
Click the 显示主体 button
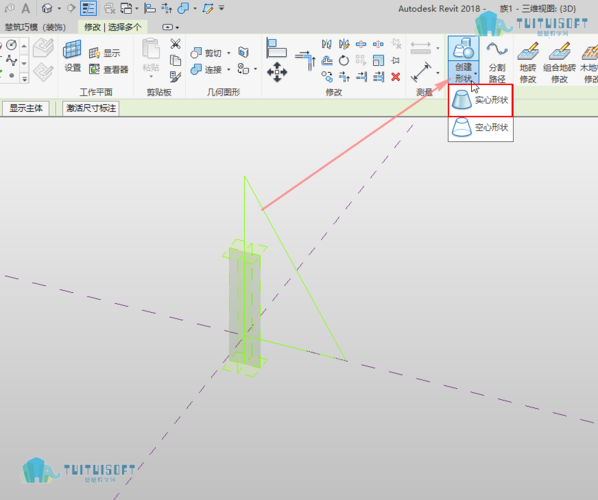[x=26, y=108]
